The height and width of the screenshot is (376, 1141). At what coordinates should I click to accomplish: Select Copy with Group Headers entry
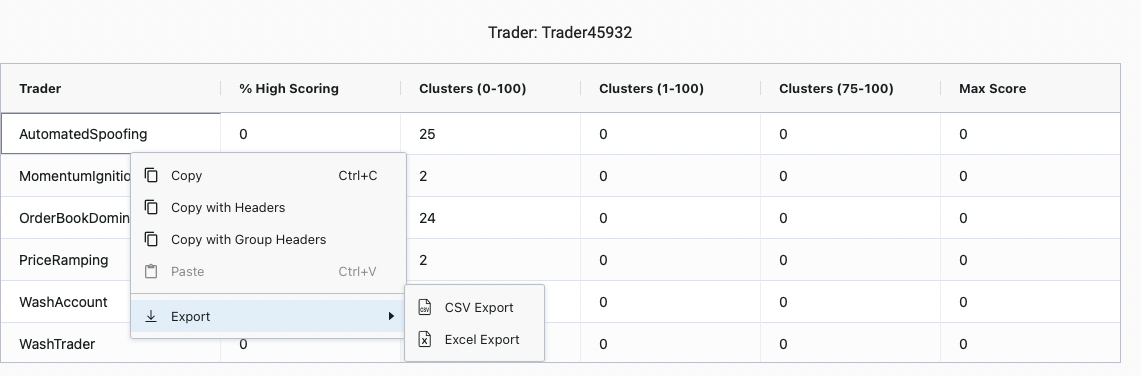[x=269, y=239]
